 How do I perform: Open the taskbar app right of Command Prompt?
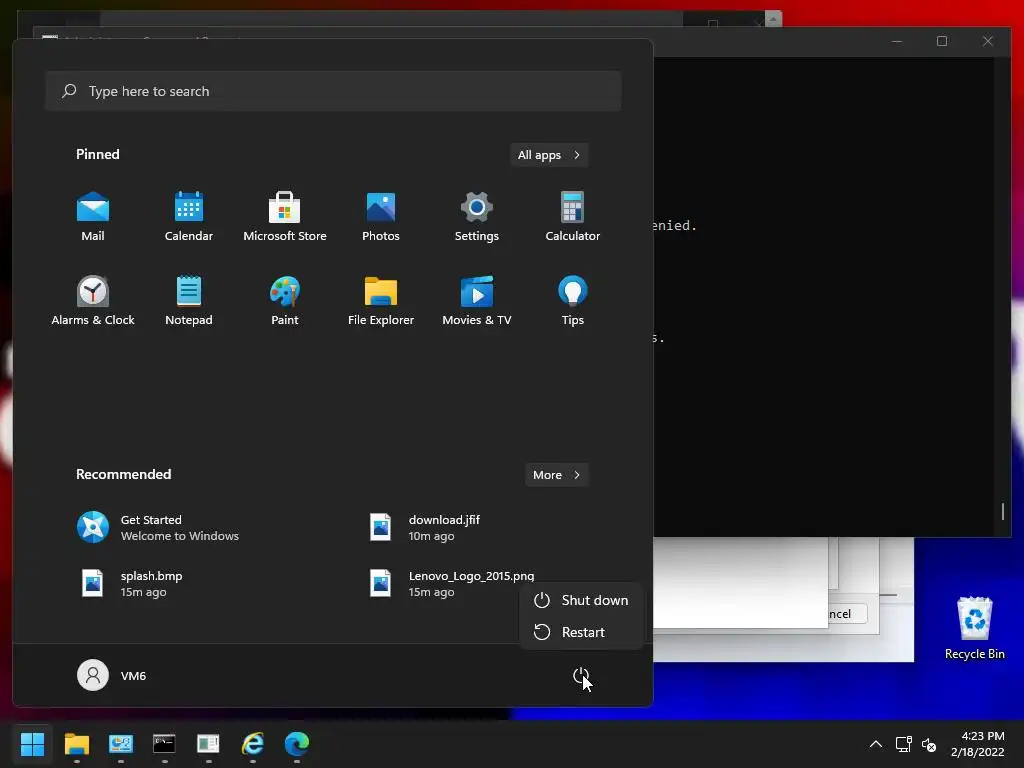[208, 744]
